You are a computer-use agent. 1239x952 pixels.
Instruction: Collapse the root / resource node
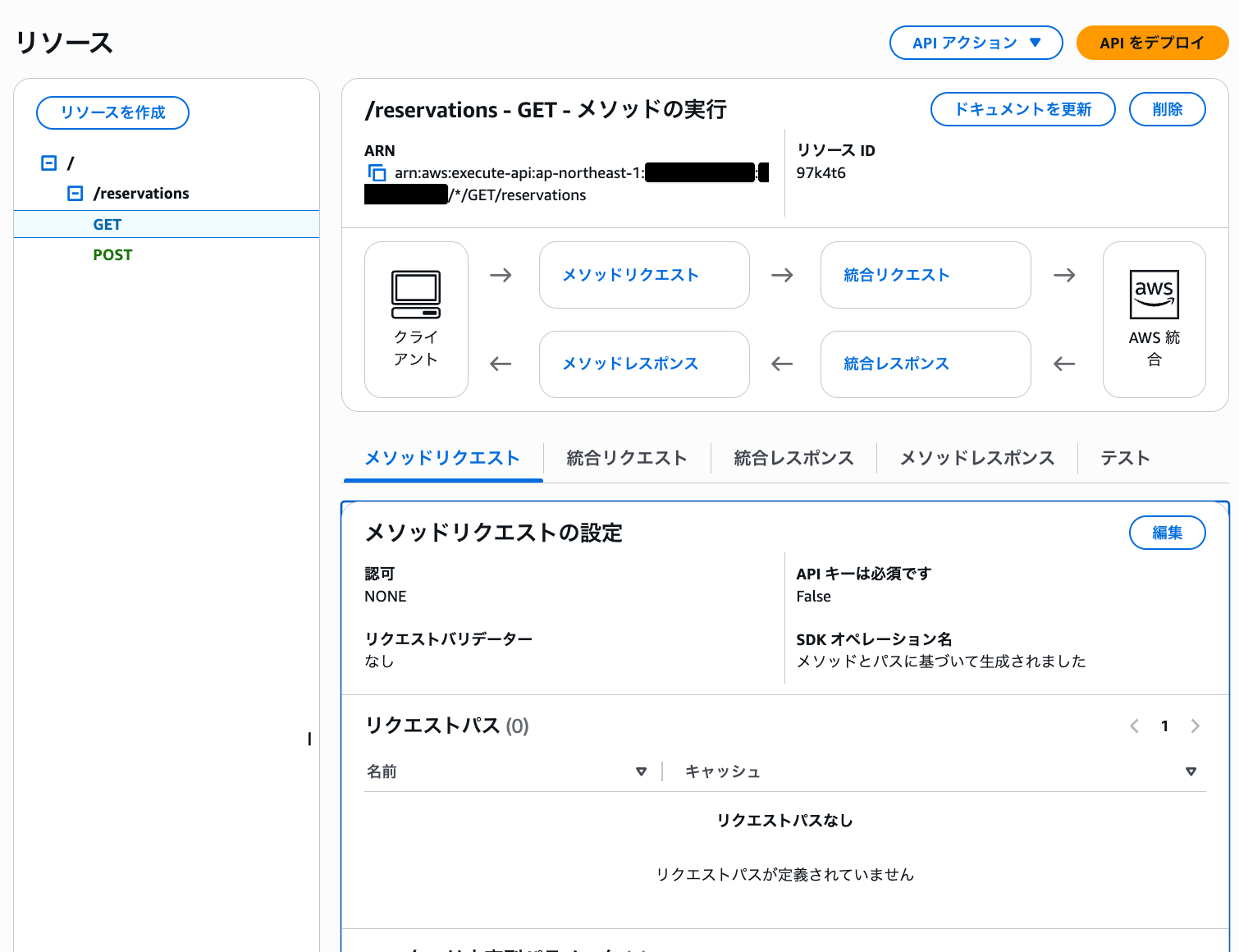(x=48, y=162)
